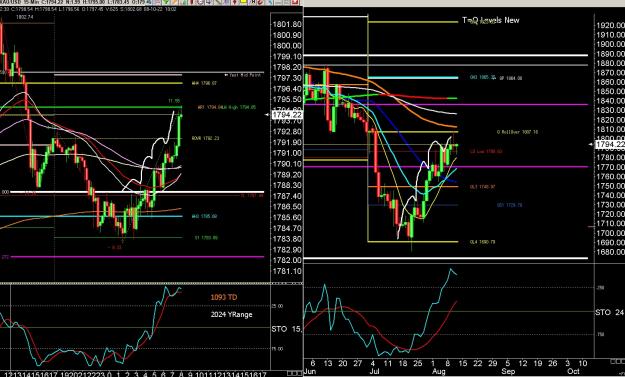Click the 1802.74 high label at top of left chart
The image size is (625, 377).
point(25,17)
